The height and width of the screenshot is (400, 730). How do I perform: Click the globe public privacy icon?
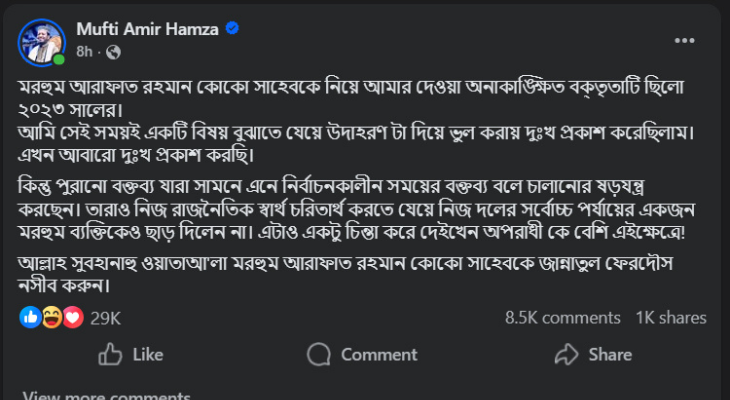coord(112,51)
